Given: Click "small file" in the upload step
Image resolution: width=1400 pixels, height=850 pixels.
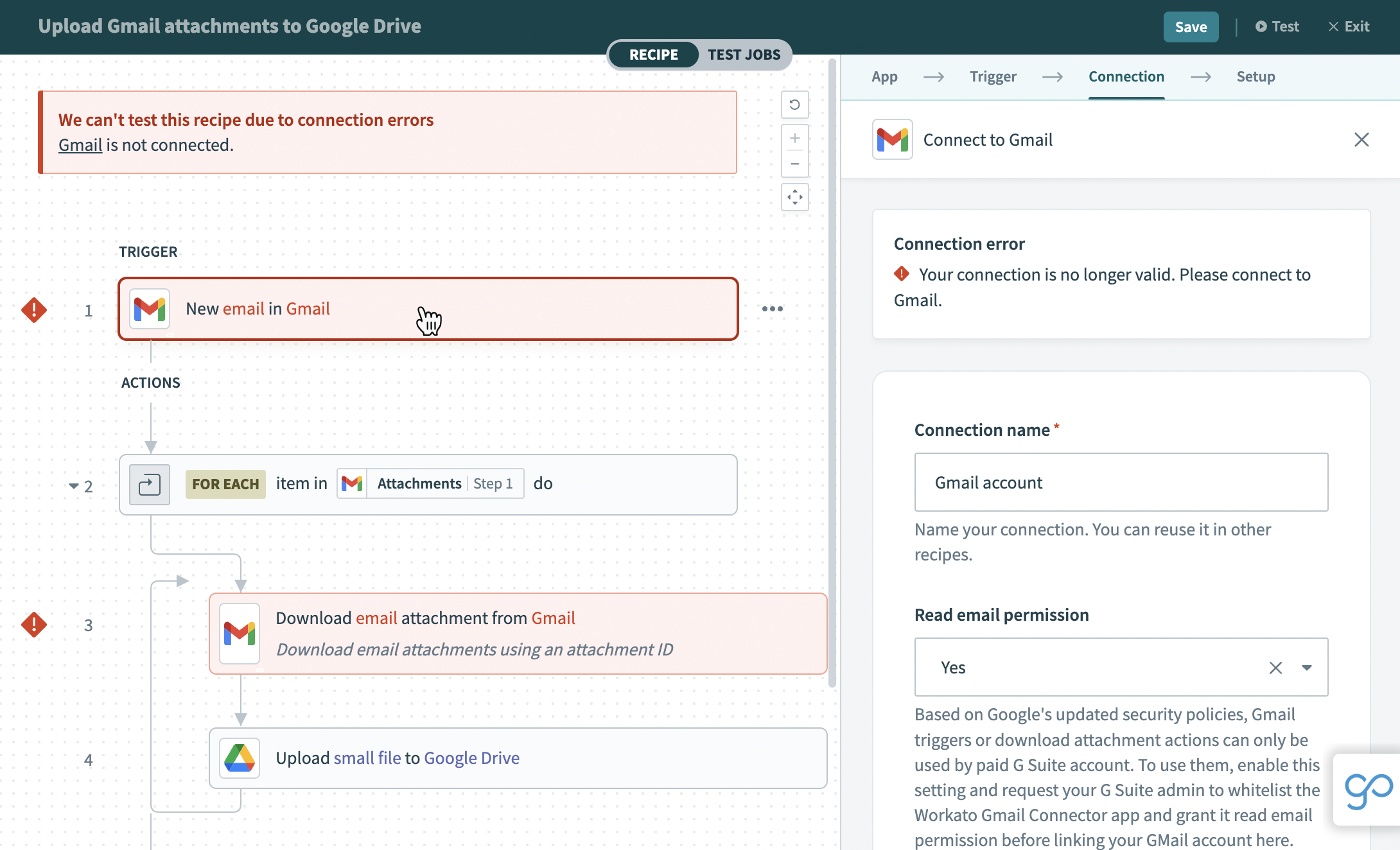Looking at the screenshot, I should 367,758.
